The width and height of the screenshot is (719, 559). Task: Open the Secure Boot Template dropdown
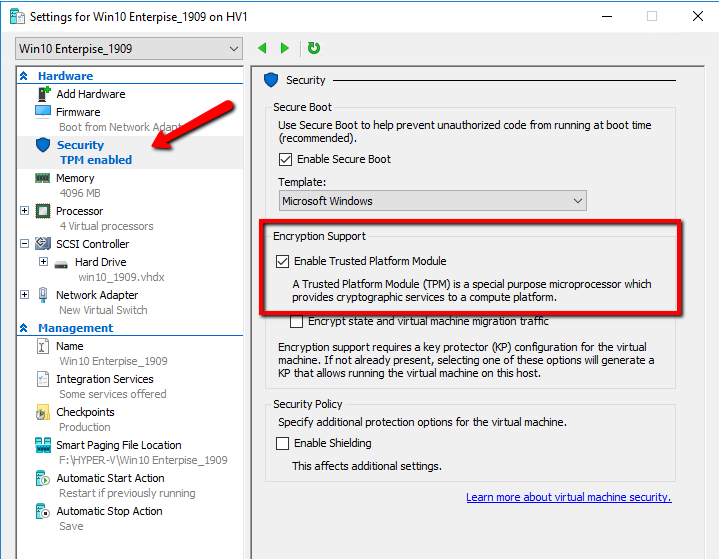tap(432, 201)
